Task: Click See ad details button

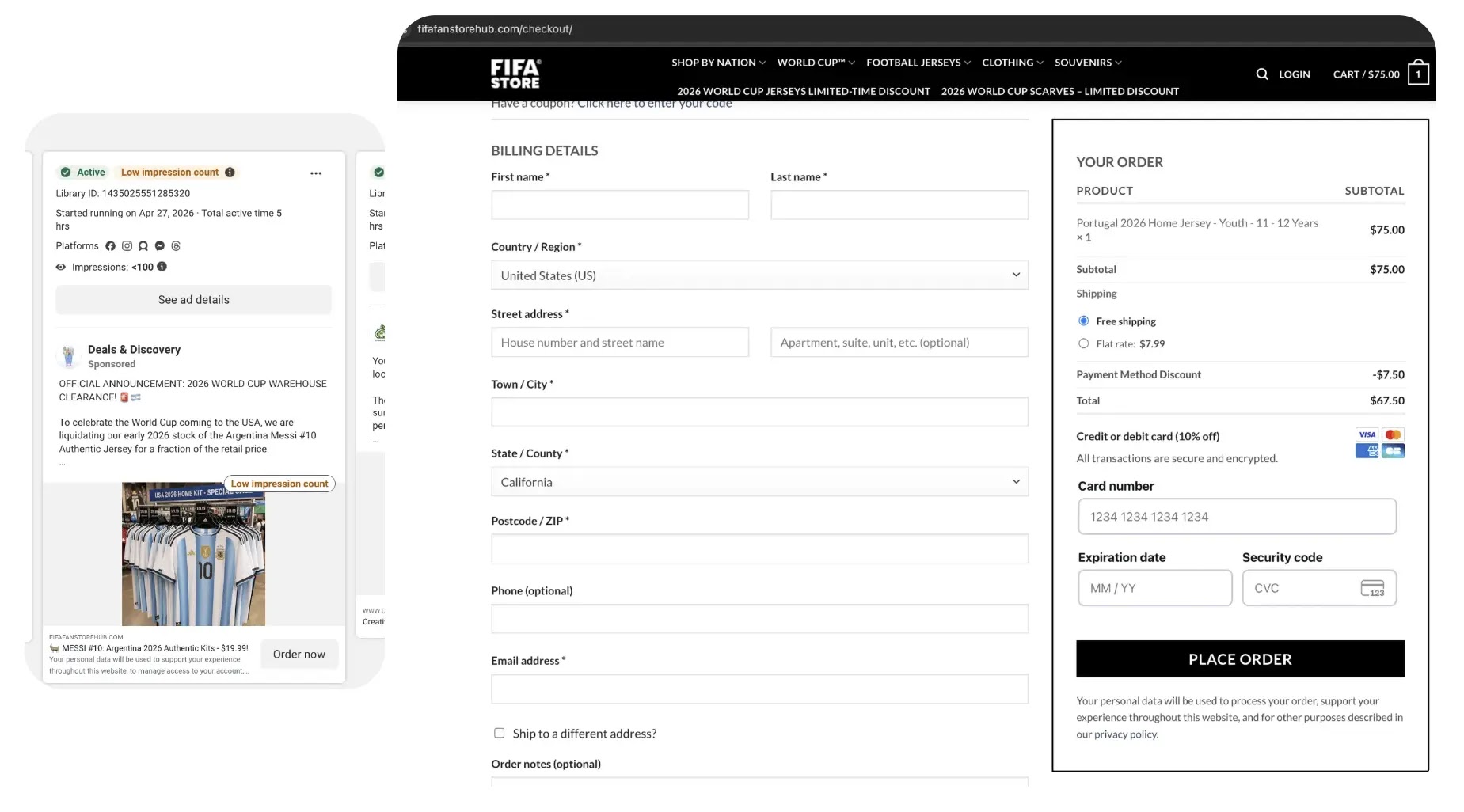Action: pyautogui.click(x=193, y=300)
